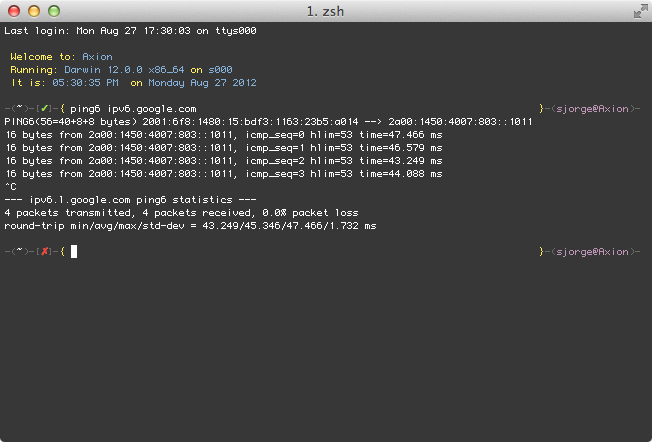652x442 pixels.
Task: Click the ping reply line with icmp_seq=2
Action: click(224, 161)
